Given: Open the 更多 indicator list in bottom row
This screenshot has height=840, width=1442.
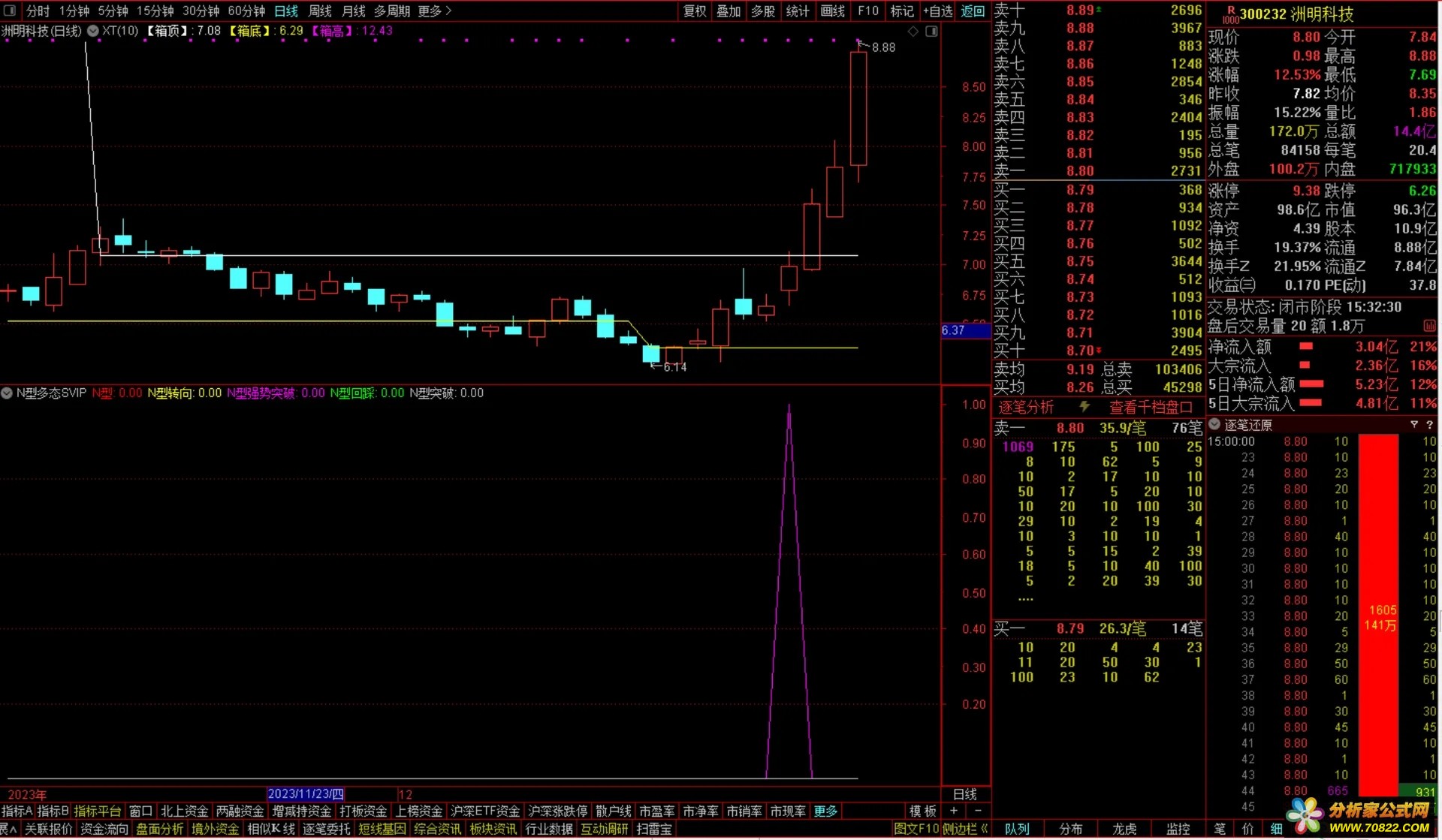Looking at the screenshot, I should [x=825, y=811].
